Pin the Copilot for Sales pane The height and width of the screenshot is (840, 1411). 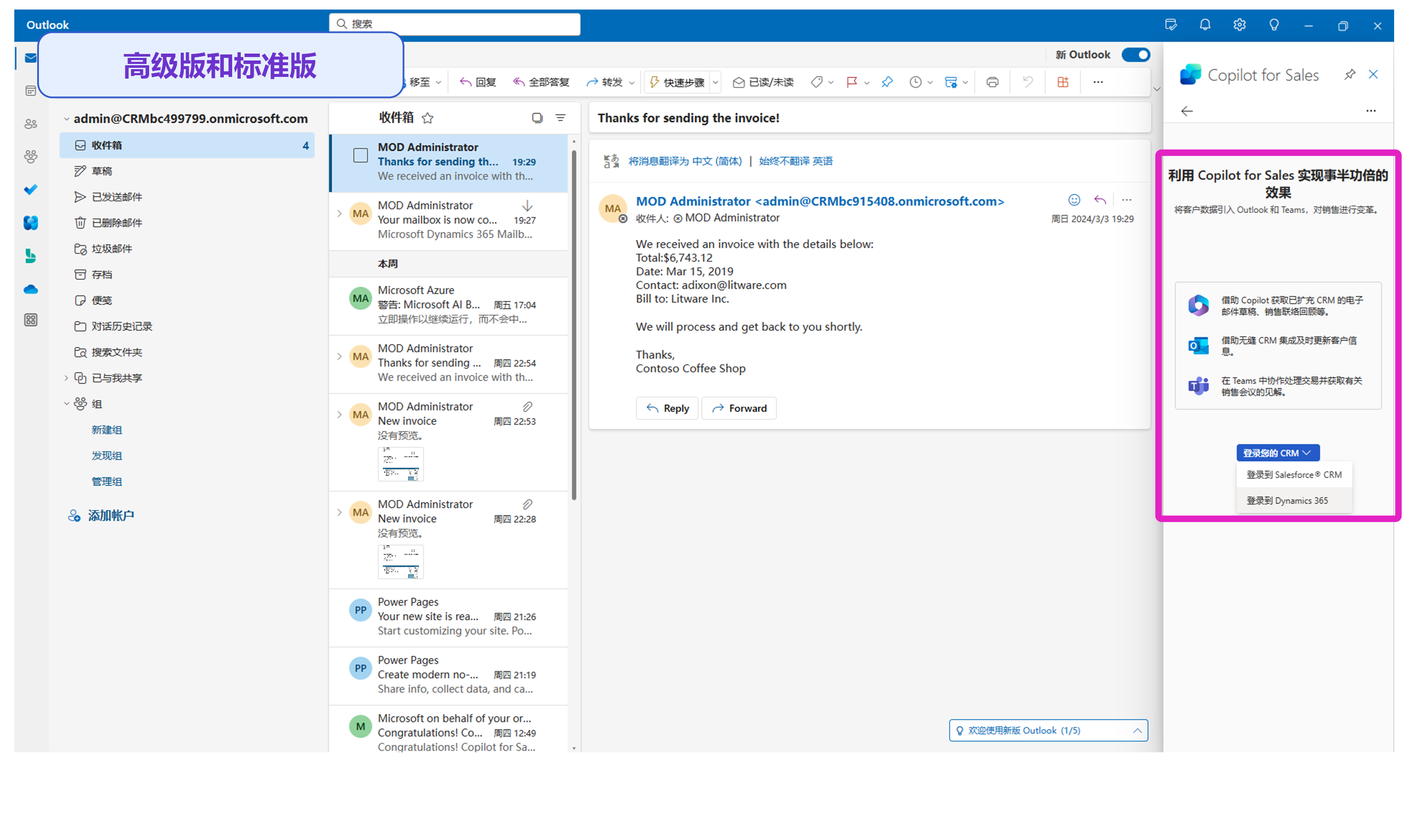[x=1349, y=75]
